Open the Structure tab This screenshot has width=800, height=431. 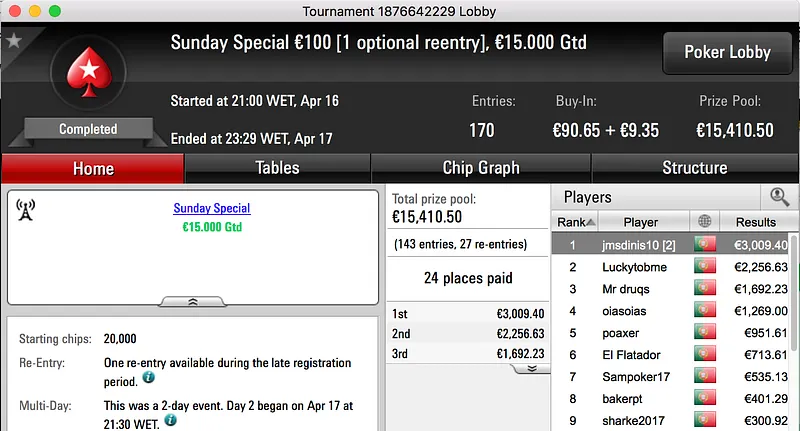pos(694,168)
